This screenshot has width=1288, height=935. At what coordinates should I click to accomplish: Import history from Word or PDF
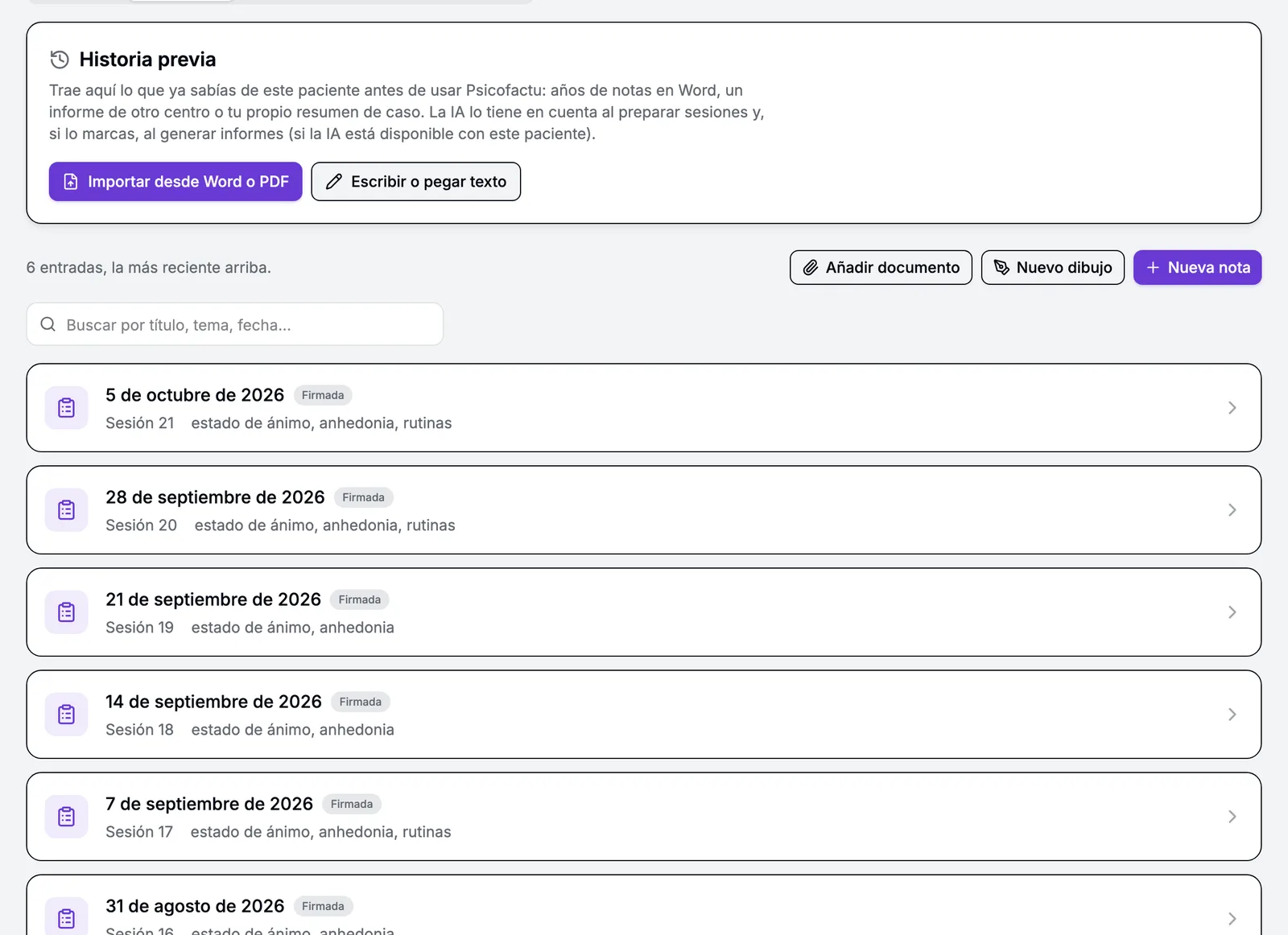[x=175, y=182]
